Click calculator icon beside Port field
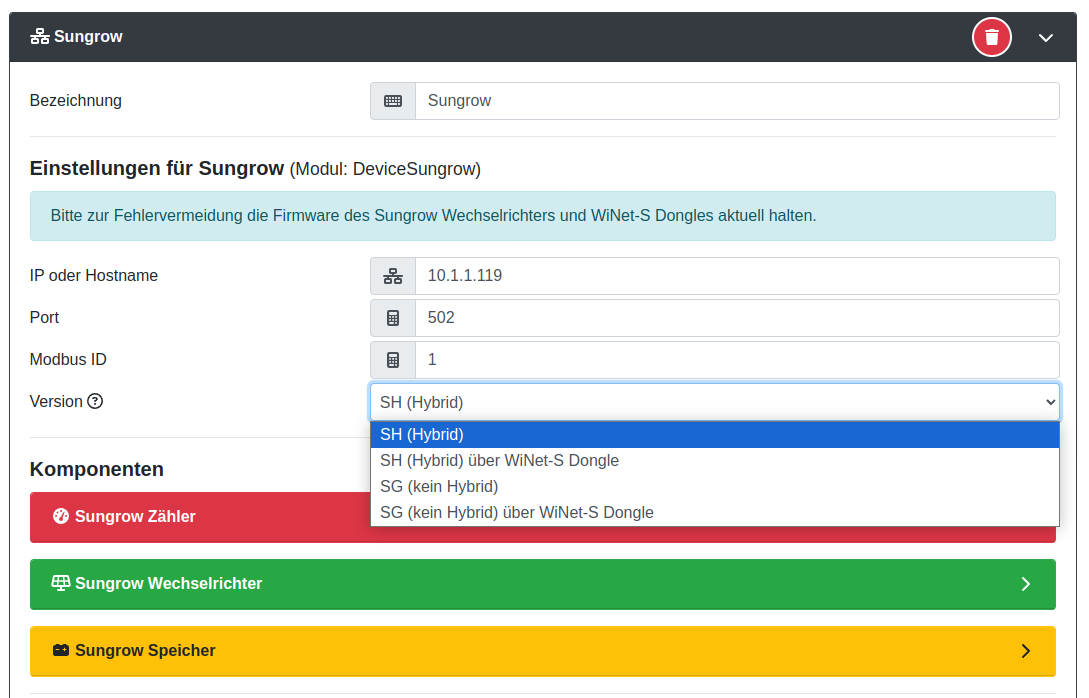 [x=393, y=317]
